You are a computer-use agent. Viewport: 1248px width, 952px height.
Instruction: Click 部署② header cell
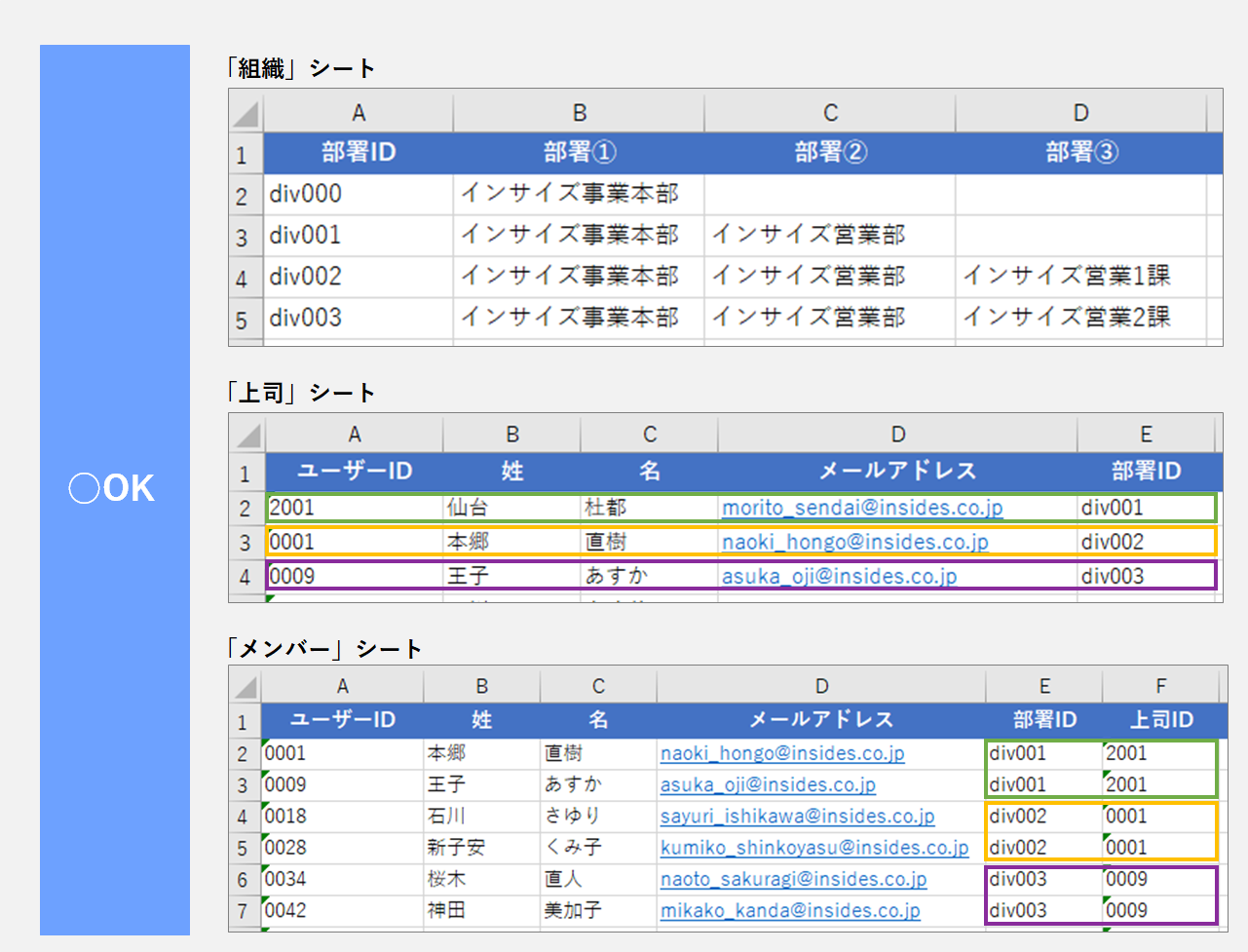pyautogui.click(x=830, y=153)
